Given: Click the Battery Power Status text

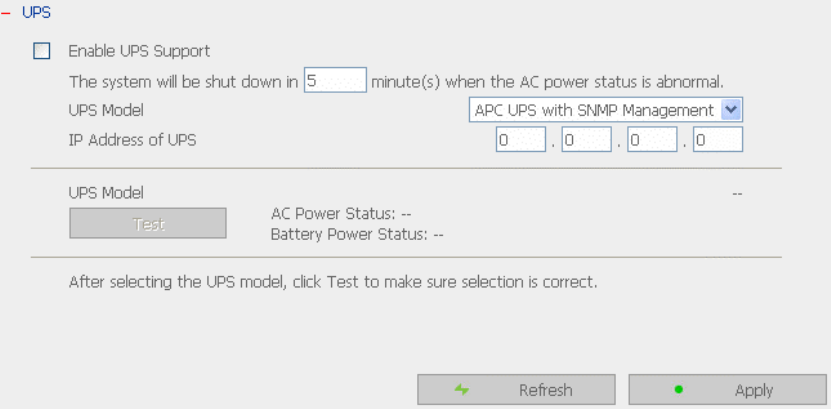Looking at the screenshot, I should pos(356,235).
